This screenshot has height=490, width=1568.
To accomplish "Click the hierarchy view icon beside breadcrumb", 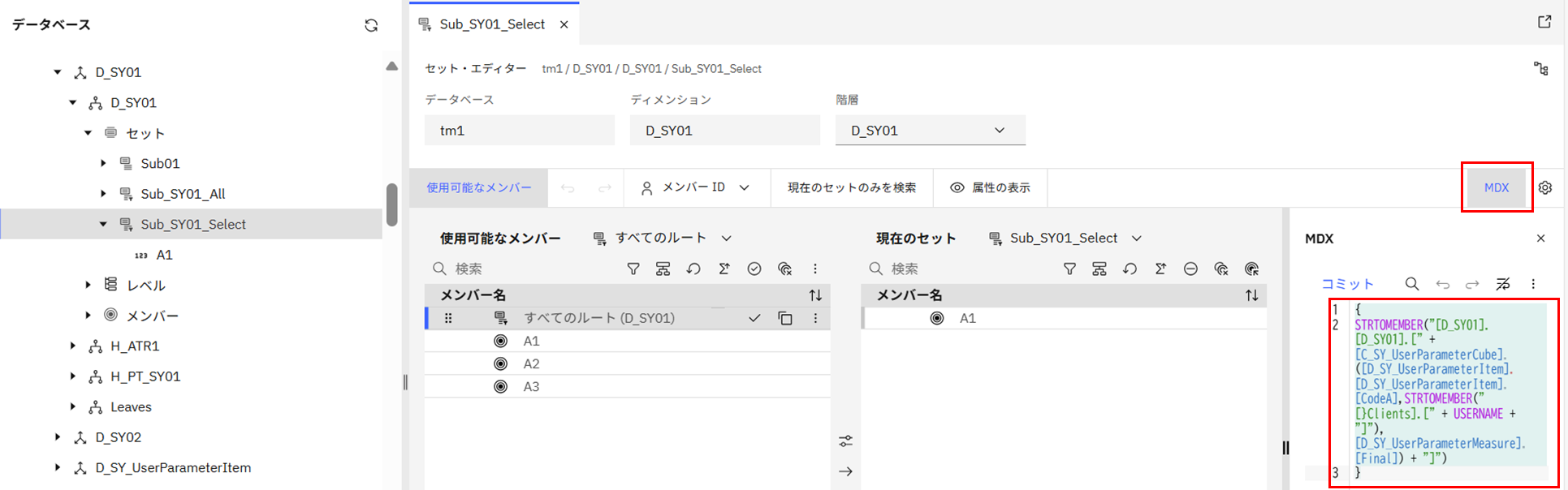I will [x=1540, y=69].
